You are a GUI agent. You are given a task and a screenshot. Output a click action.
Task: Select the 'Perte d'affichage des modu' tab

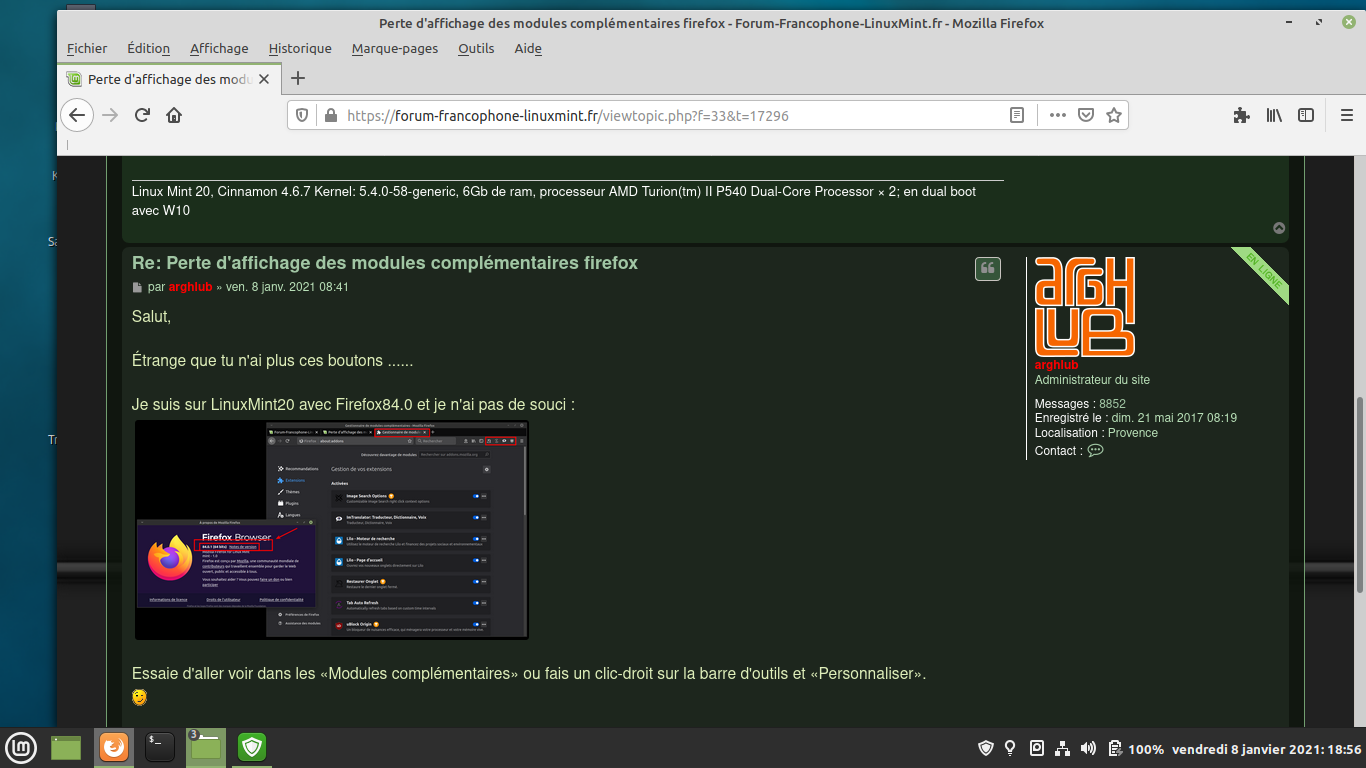tap(169, 79)
